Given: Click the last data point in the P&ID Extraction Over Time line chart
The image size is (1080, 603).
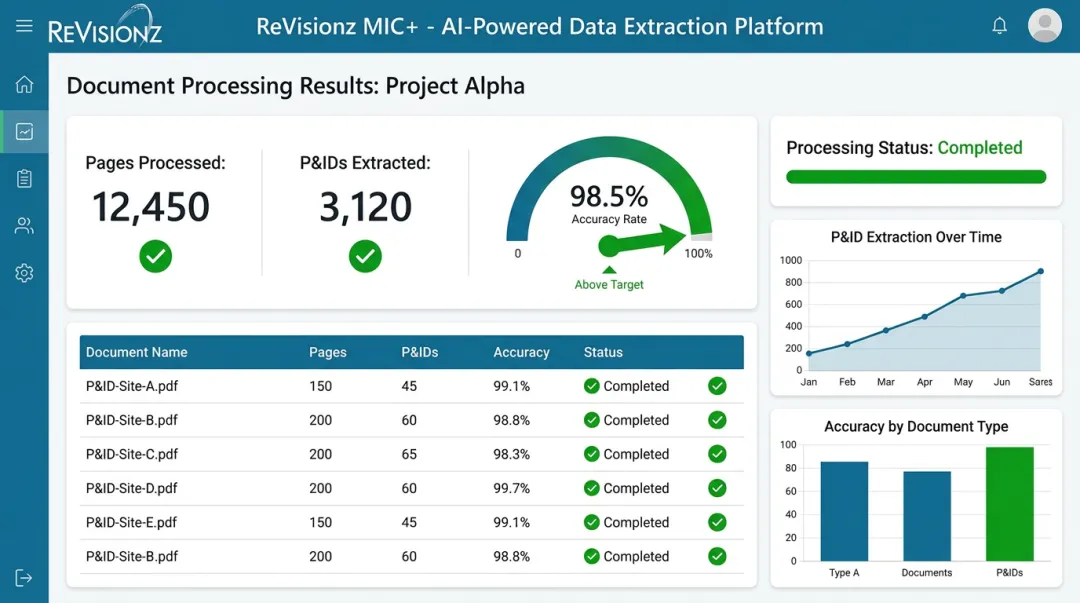Looking at the screenshot, I should [1040, 272].
